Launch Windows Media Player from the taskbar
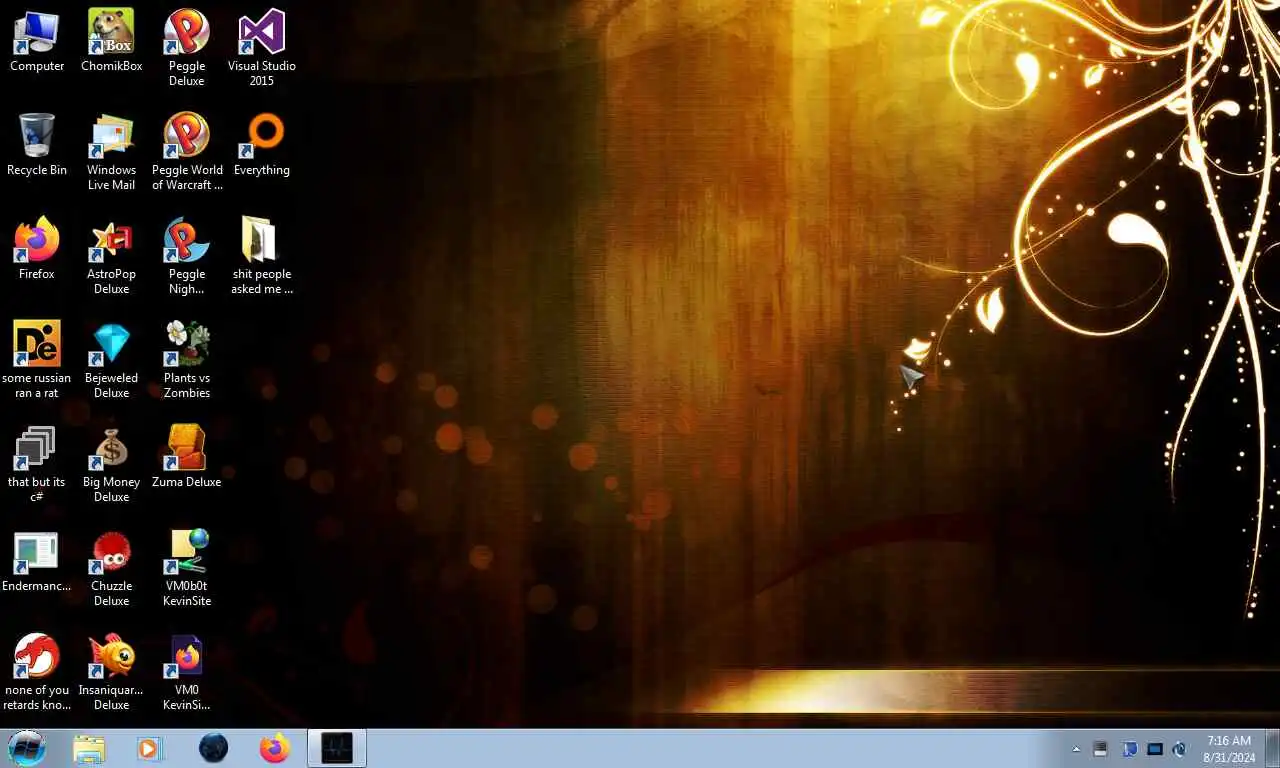The height and width of the screenshot is (768, 1280). coord(150,748)
